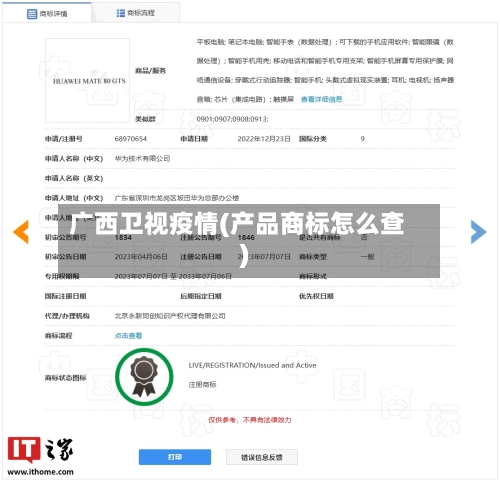Go to next slide with blue arrow
Image resolution: width=500 pixels, height=482 pixels.
click(479, 232)
